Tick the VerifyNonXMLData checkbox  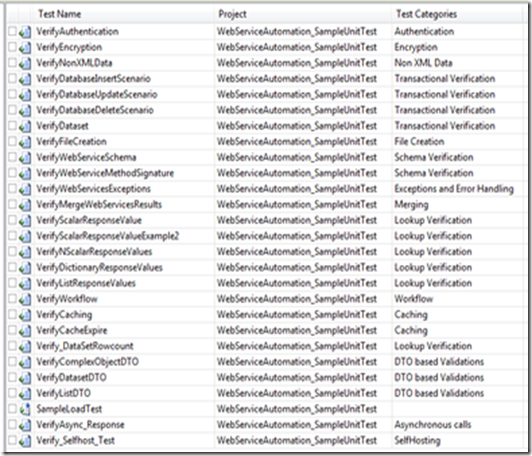12,62
